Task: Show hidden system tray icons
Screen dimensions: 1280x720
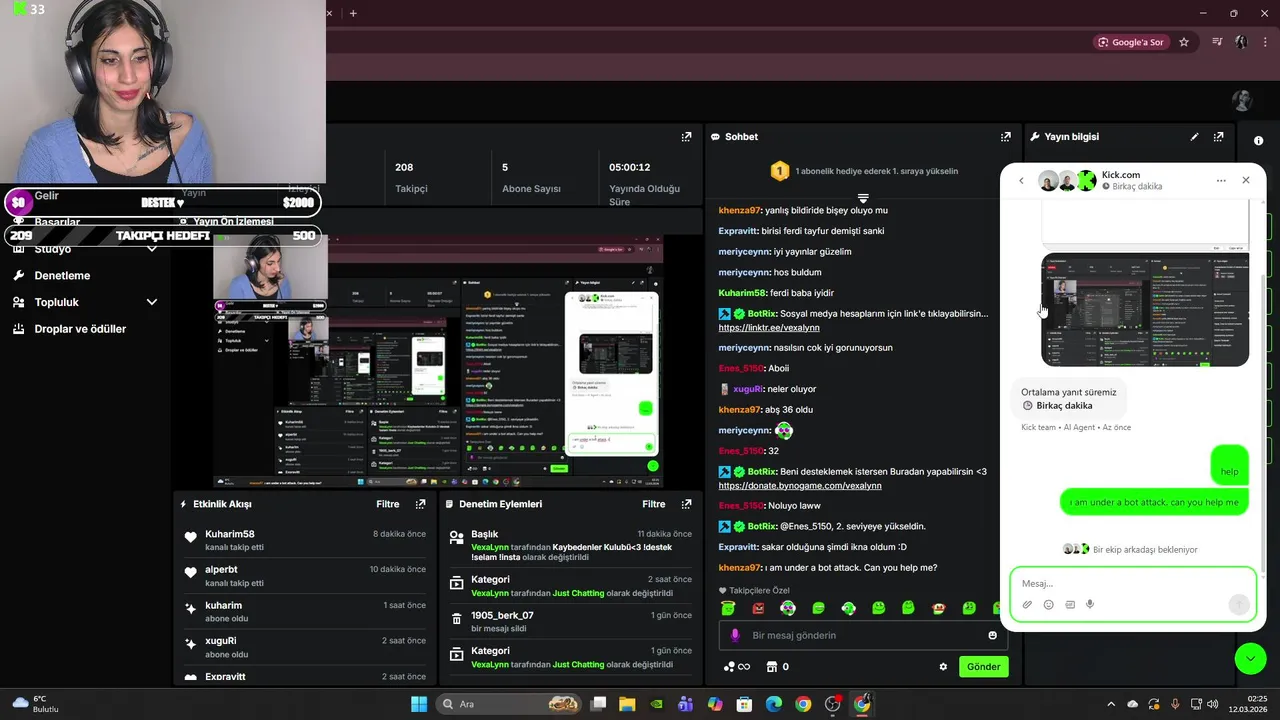Action: [x=1110, y=704]
